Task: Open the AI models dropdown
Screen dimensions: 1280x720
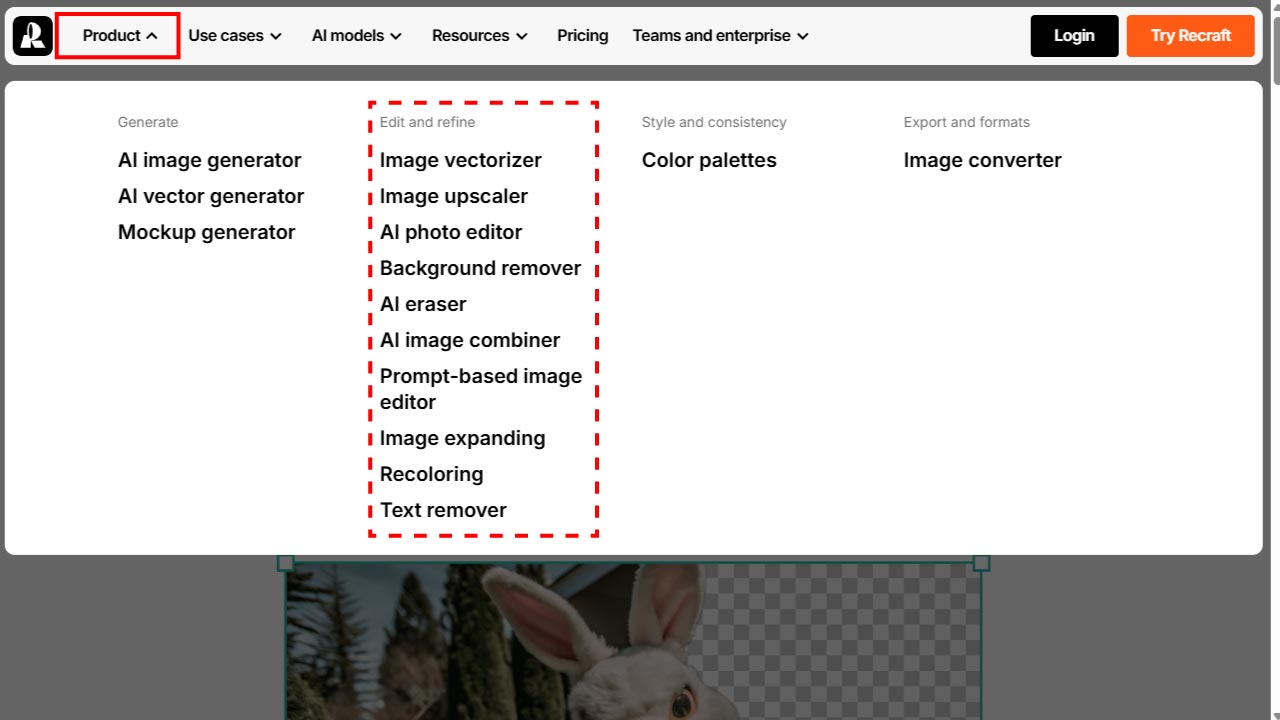Action: (x=357, y=36)
